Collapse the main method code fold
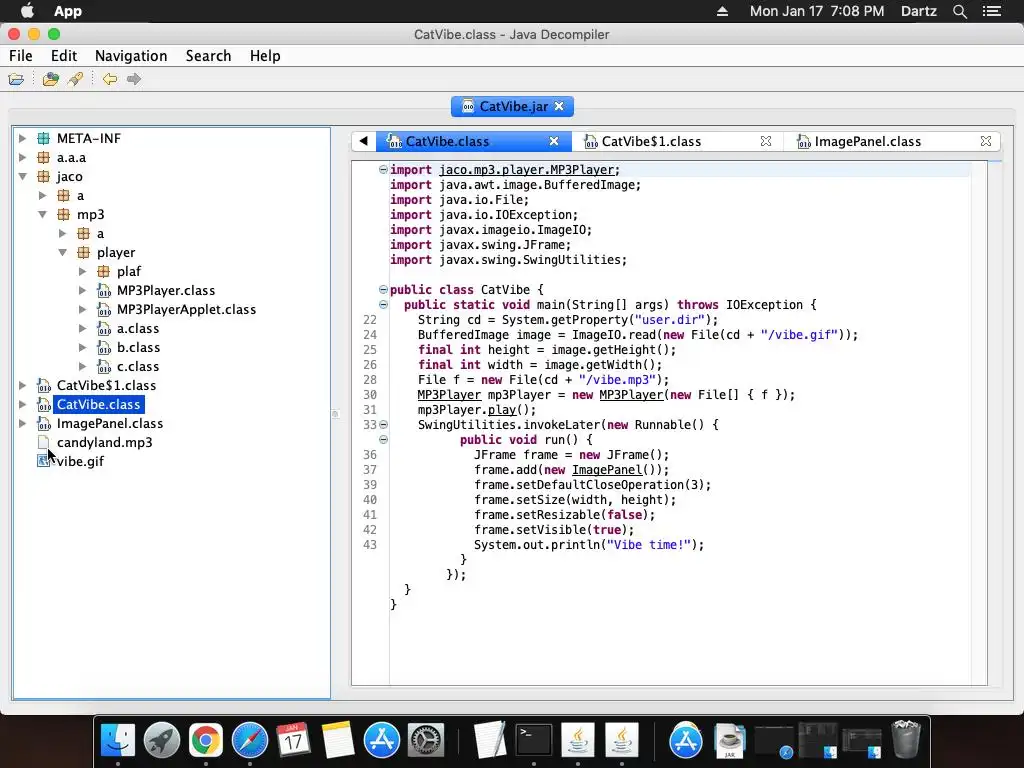This screenshot has height=768, width=1024. click(x=383, y=304)
